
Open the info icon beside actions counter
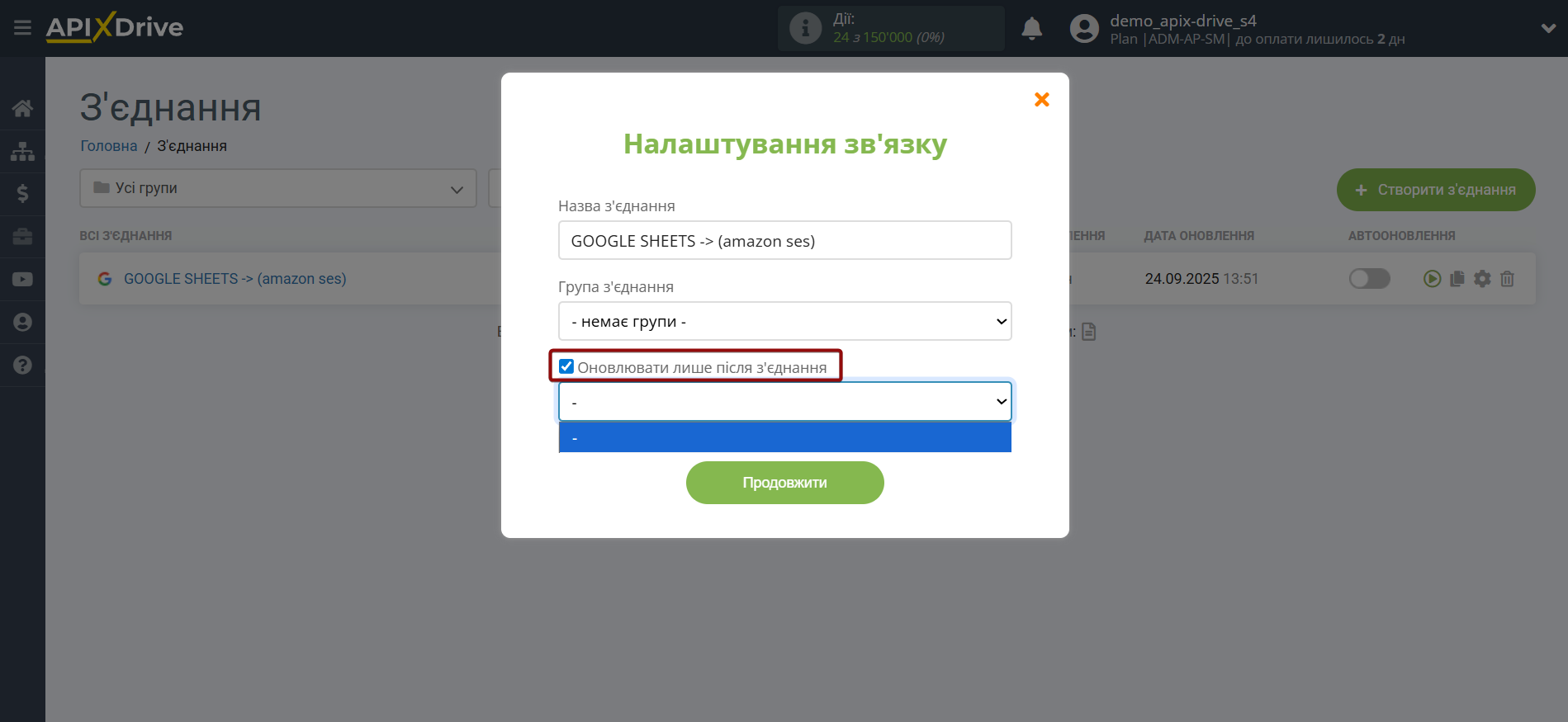pos(805,28)
